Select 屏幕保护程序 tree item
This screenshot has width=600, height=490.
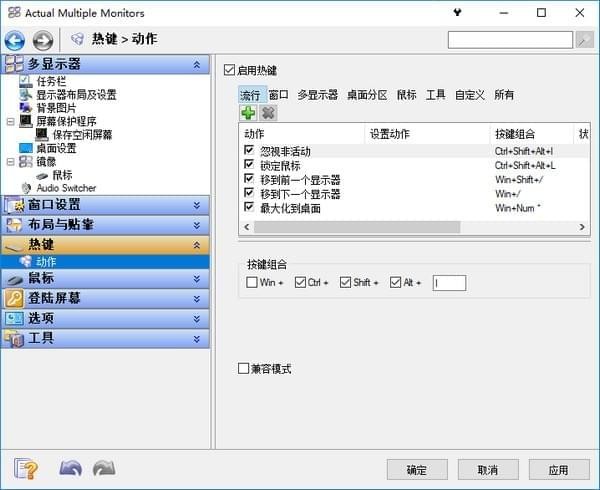tap(66, 121)
